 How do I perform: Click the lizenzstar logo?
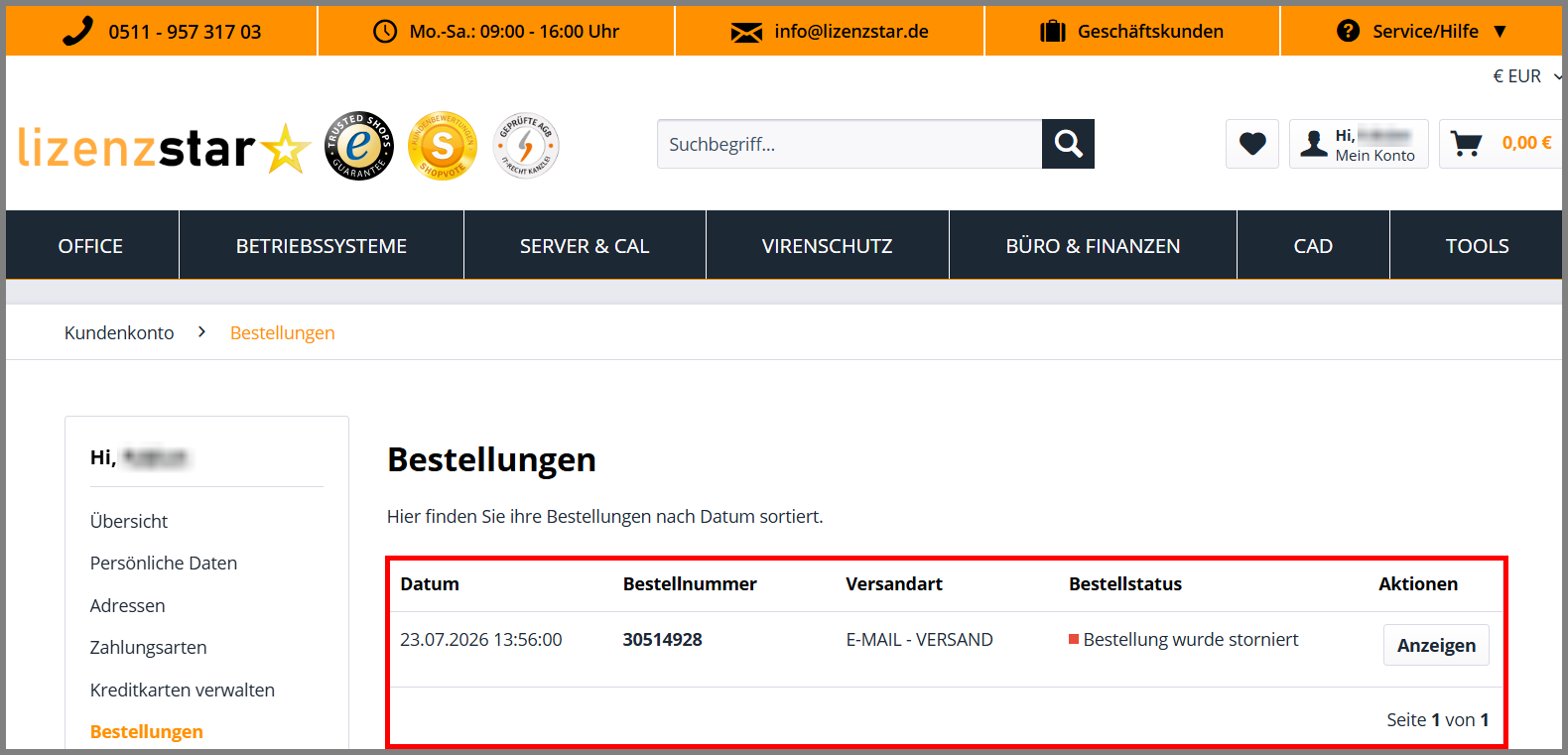[x=165, y=148]
